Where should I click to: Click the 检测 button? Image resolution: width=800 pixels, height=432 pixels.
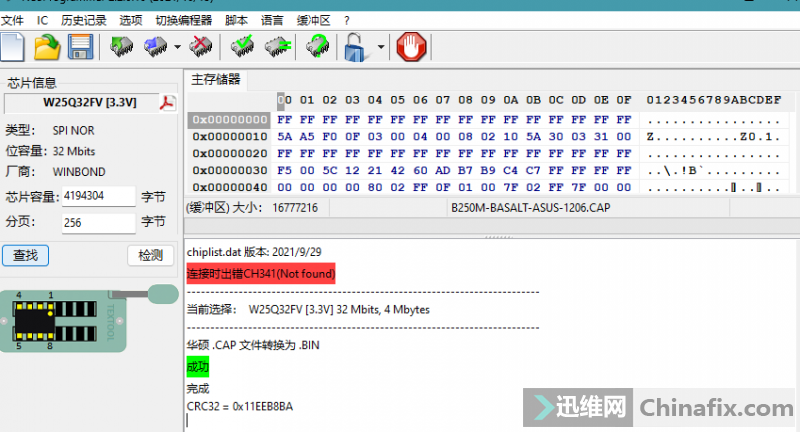pyautogui.click(x=151, y=255)
